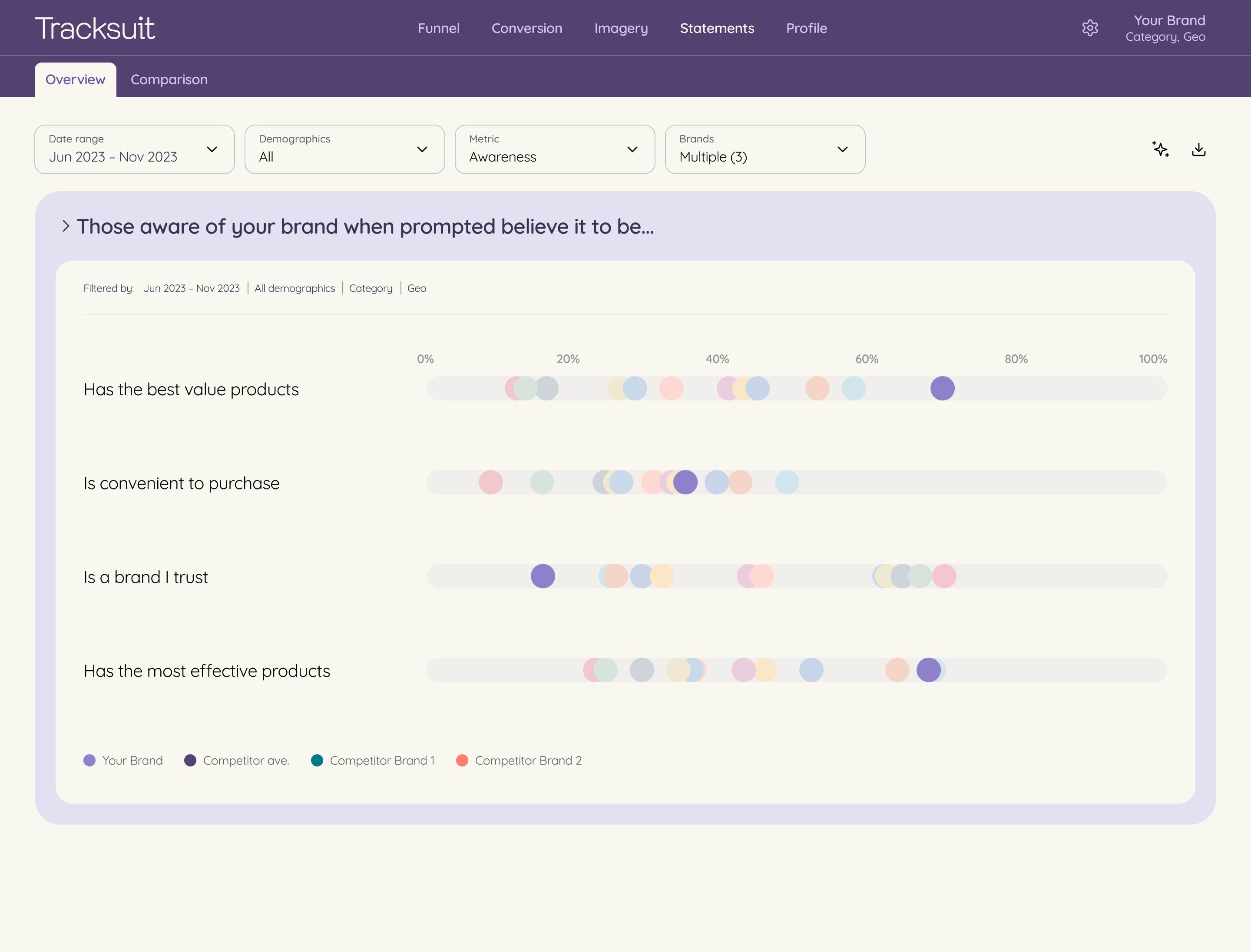Click 'Jun 2023 – Nov 2023' filtered-by text
The height and width of the screenshot is (952, 1251).
[x=192, y=288]
